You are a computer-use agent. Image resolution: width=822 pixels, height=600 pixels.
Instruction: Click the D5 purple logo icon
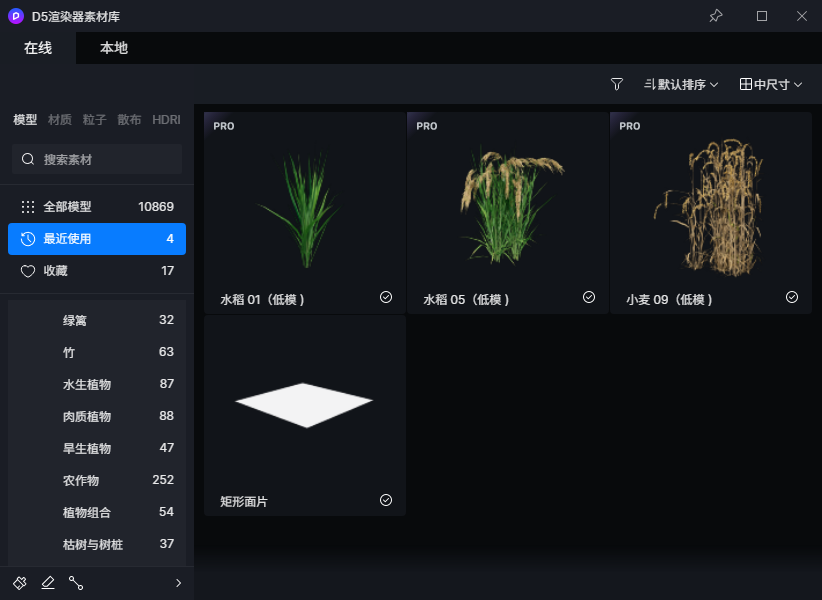[16, 16]
